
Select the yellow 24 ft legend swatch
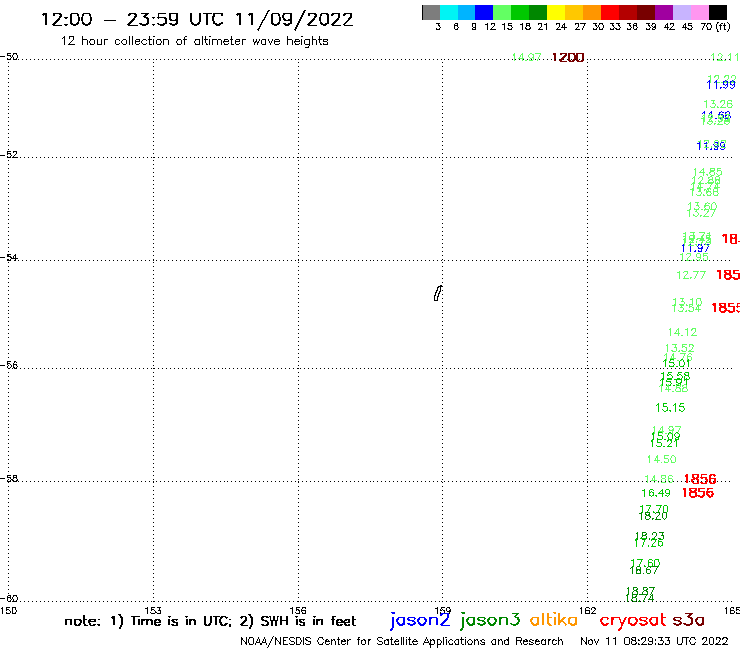556,13
